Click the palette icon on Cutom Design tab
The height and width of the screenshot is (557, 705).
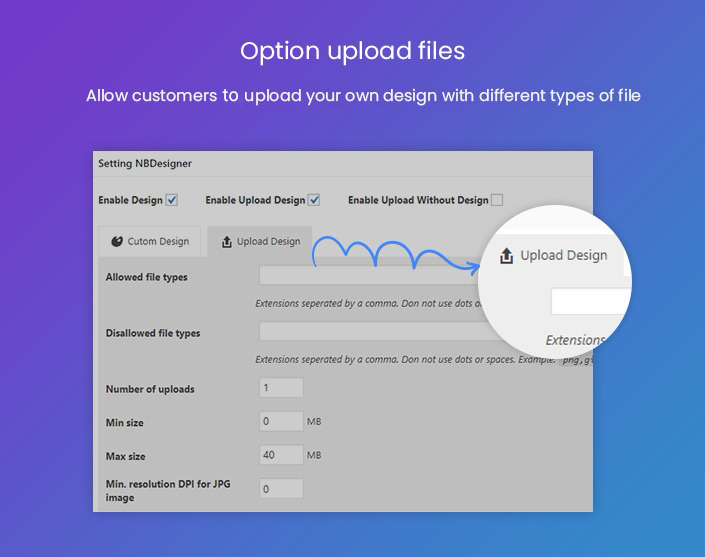(x=117, y=241)
